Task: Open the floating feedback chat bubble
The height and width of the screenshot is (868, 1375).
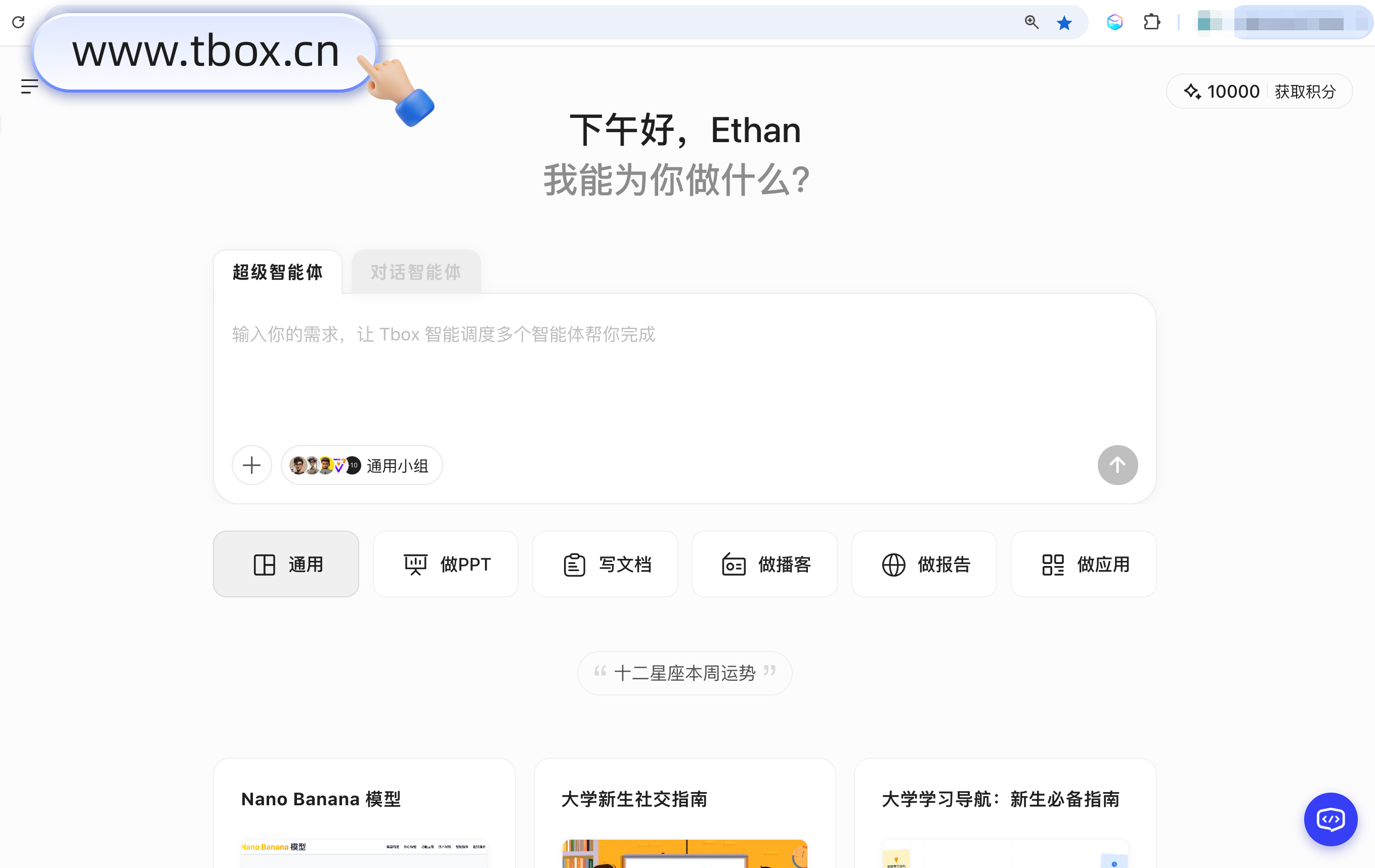Action: (1330, 819)
